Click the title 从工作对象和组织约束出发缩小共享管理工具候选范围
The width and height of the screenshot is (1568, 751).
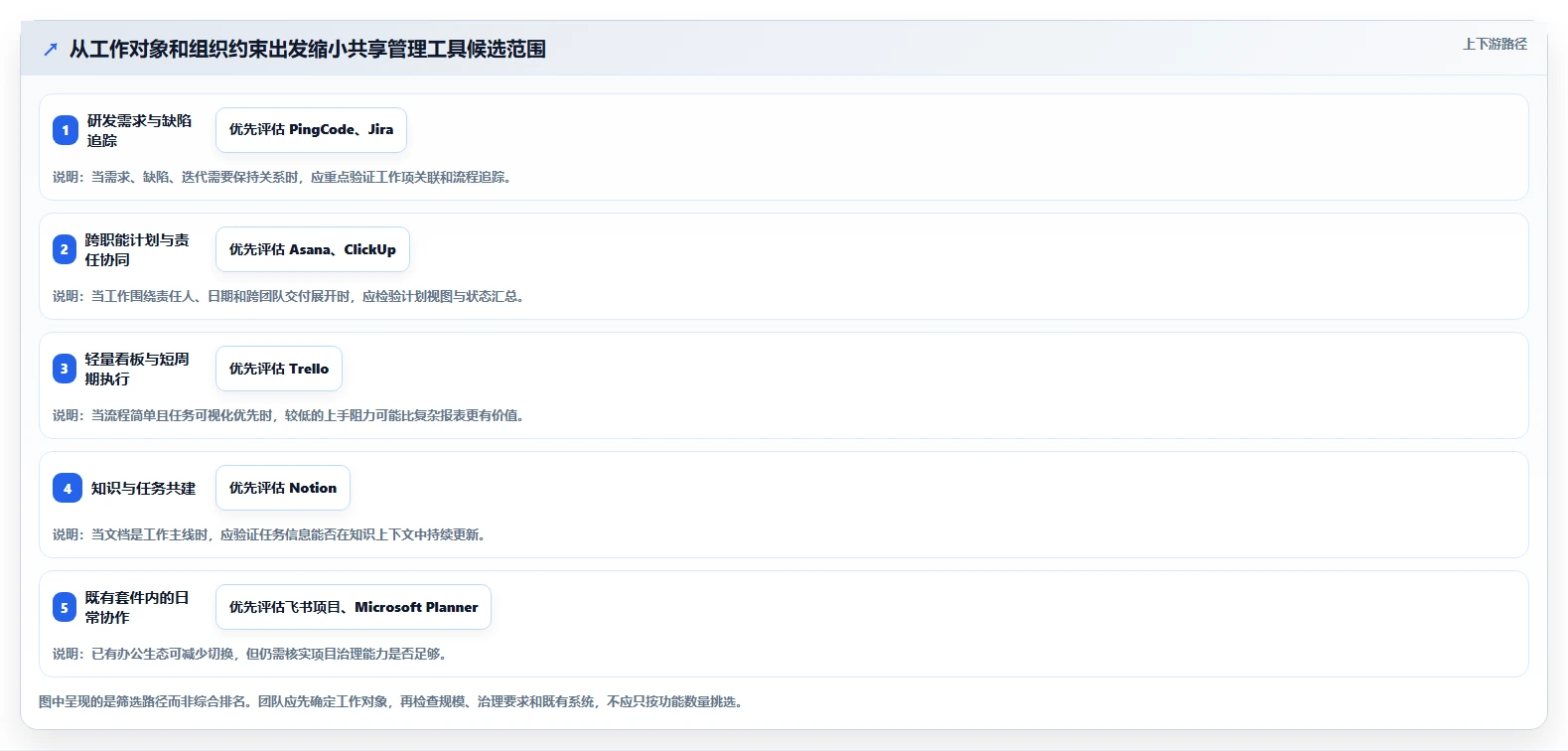point(308,49)
